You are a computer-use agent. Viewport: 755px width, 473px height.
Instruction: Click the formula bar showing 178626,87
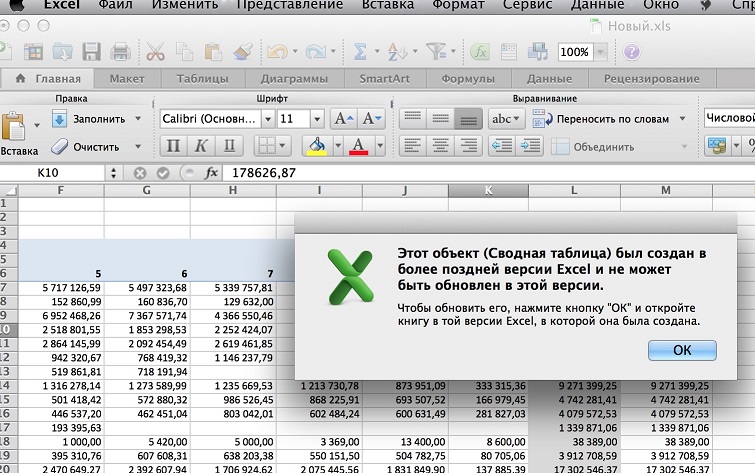(x=489, y=173)
